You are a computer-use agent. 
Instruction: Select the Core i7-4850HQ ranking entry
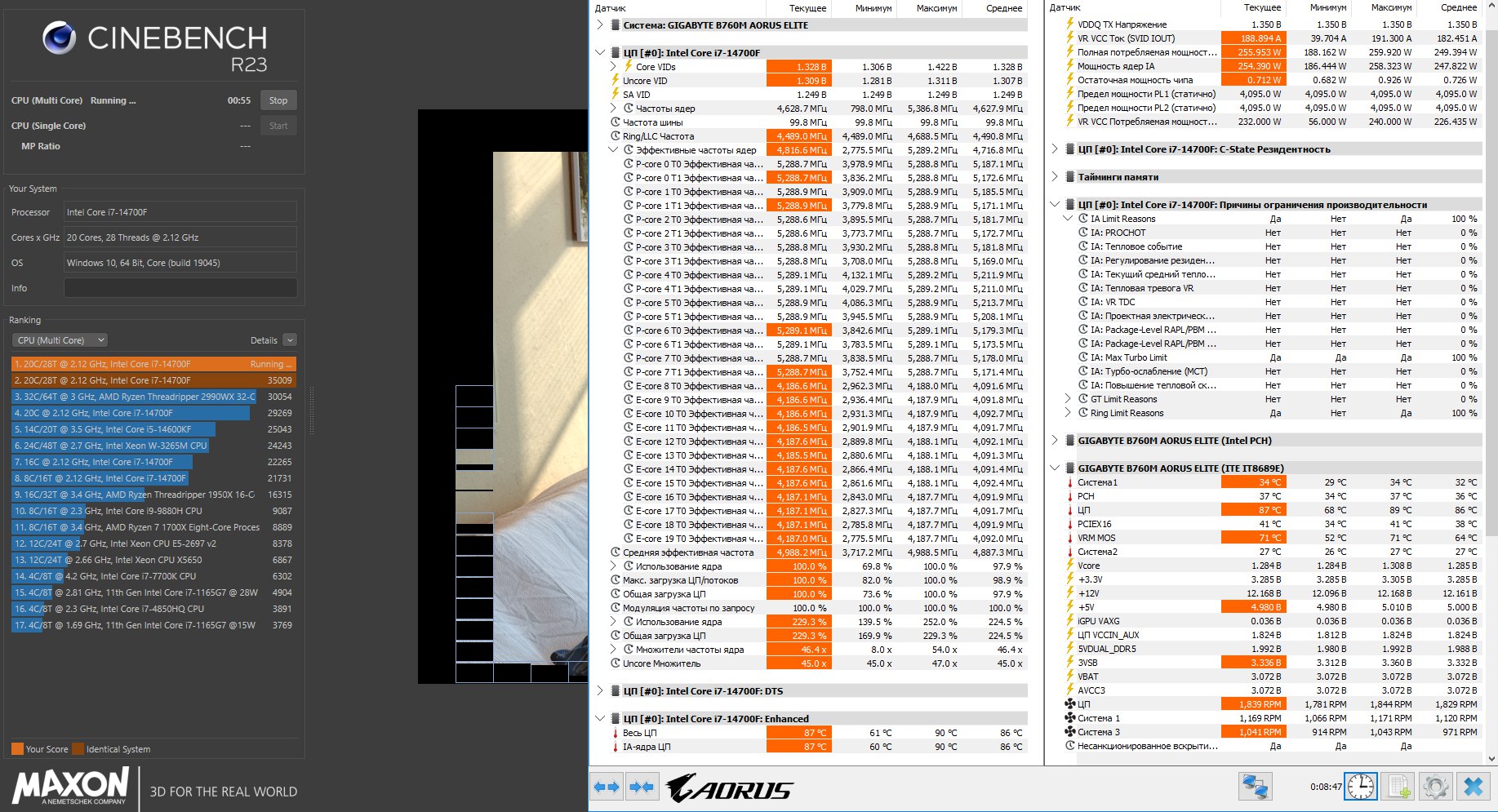tap(153, 609)
